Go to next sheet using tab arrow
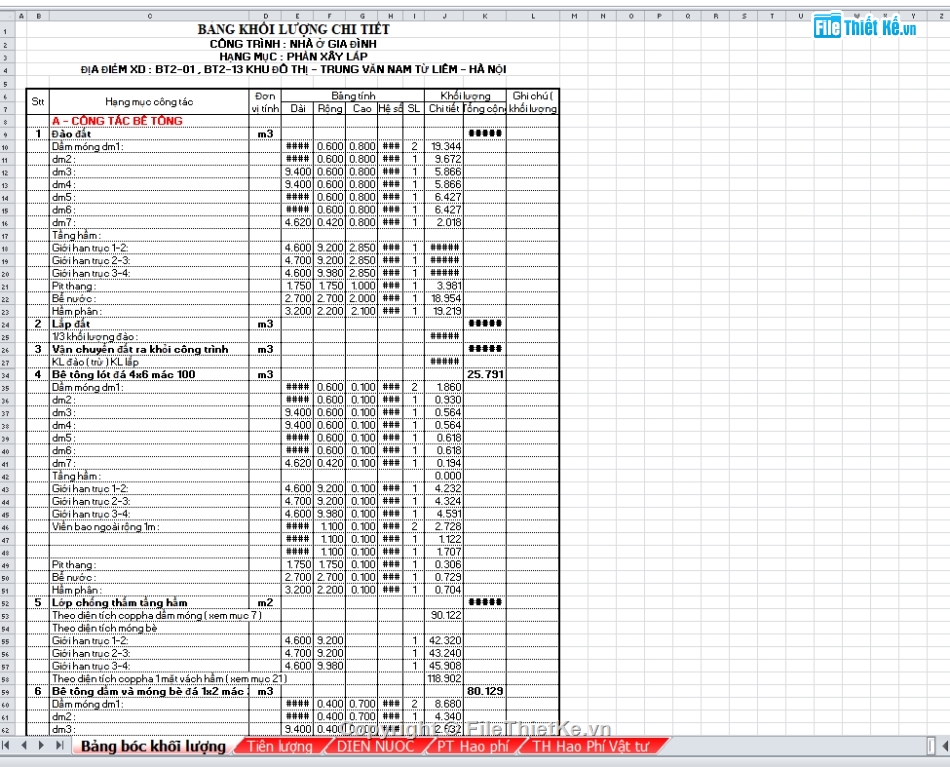This screenshot has height=767, width=950. point(41,745)
